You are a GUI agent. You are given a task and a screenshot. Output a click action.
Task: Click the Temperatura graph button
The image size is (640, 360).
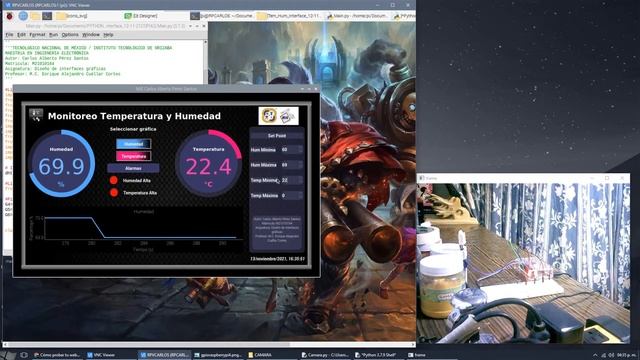(x=133, y=156)
